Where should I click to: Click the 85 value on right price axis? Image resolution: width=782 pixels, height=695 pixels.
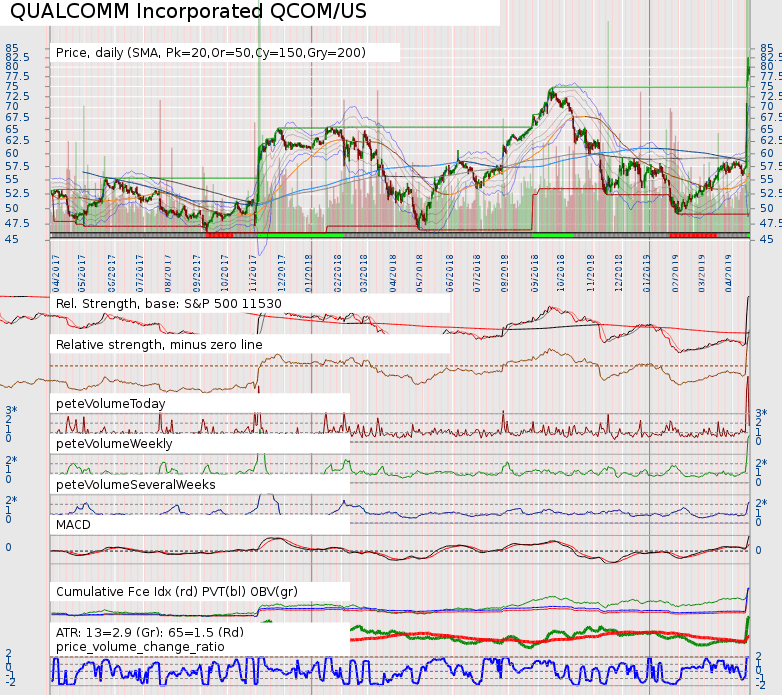coord(767,48)
